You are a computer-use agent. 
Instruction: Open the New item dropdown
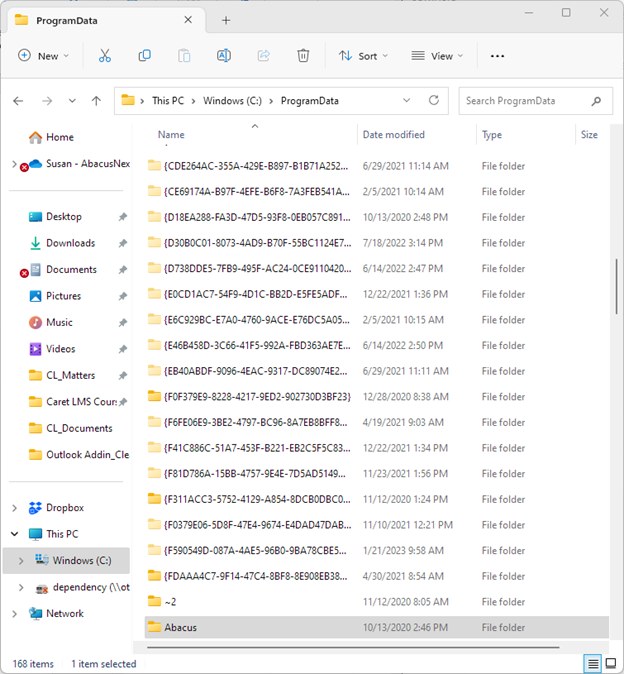point(43,56)
